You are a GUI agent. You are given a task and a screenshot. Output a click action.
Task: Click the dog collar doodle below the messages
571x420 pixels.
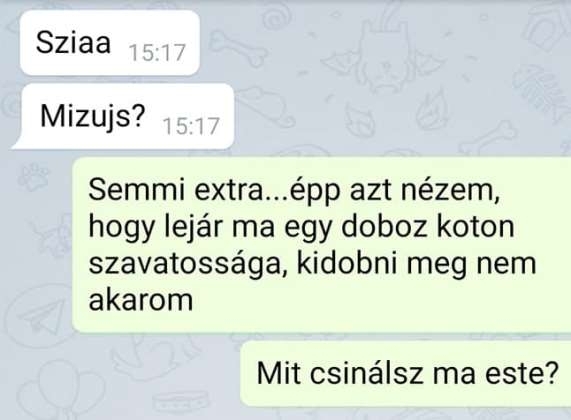[x=181, y=403]
